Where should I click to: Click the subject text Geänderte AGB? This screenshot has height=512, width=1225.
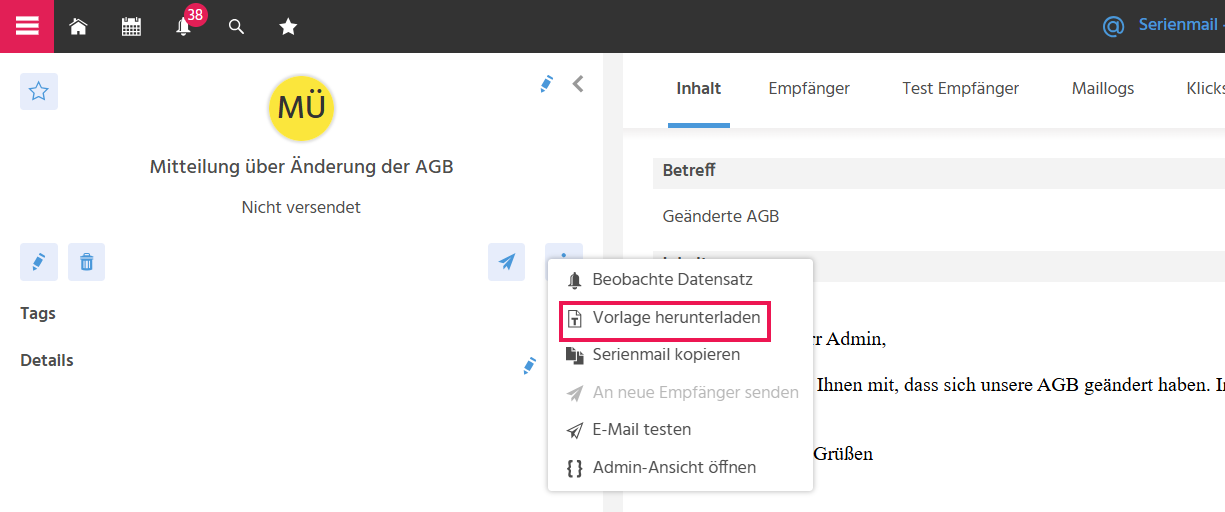coord(721,216)
